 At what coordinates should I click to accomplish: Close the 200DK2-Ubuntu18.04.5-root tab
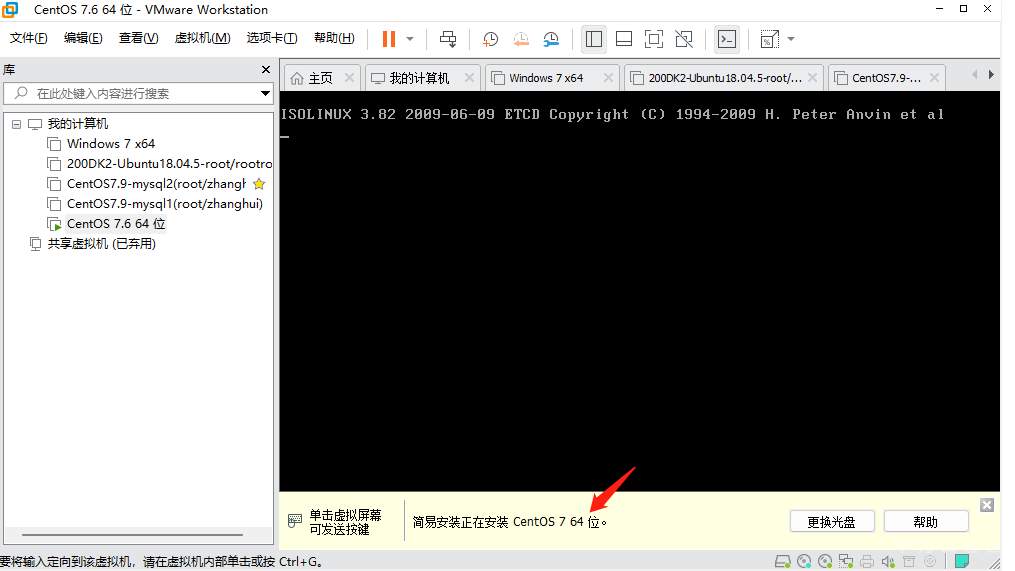812,78
